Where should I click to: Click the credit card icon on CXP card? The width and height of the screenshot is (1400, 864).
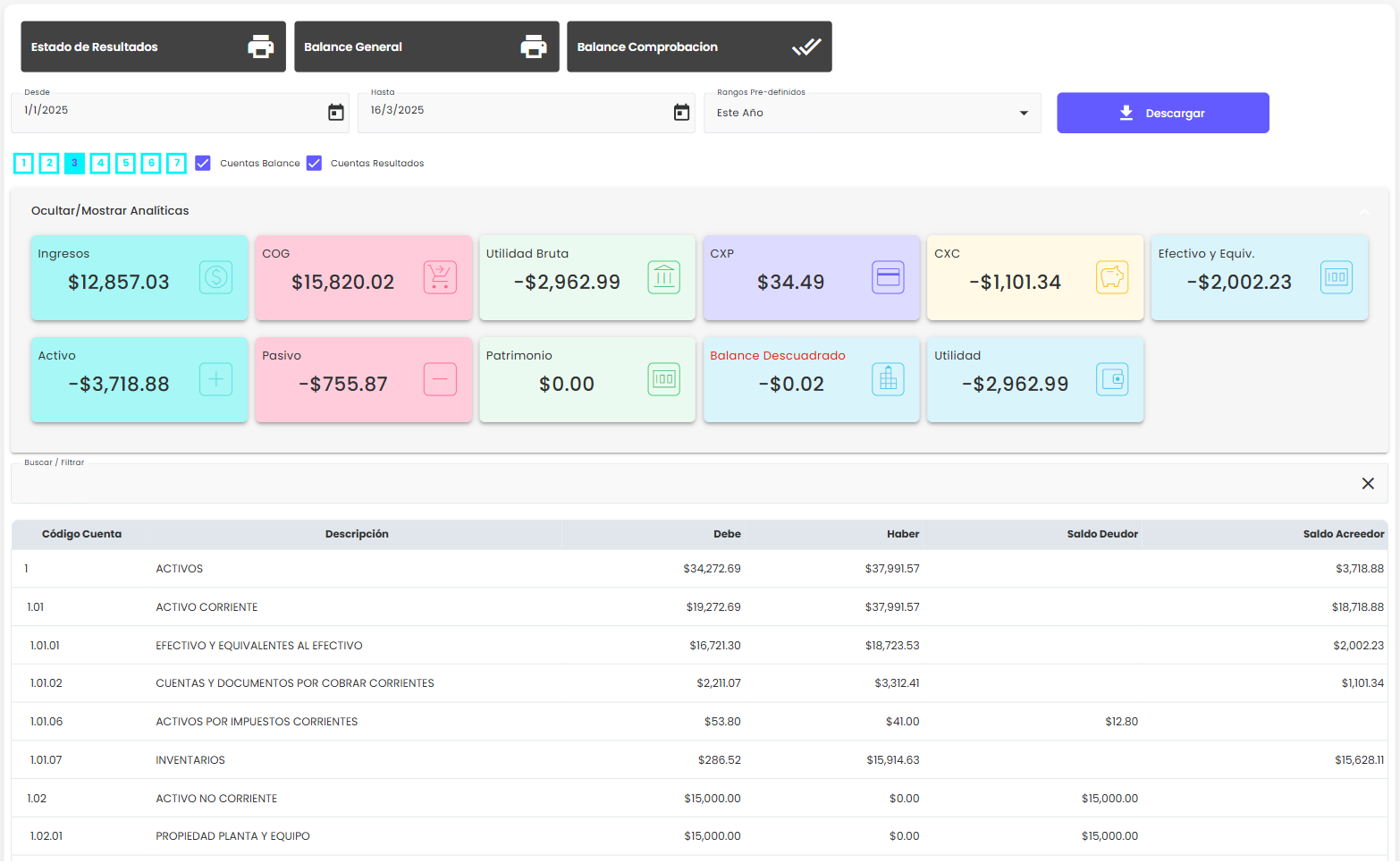[888, 277]
